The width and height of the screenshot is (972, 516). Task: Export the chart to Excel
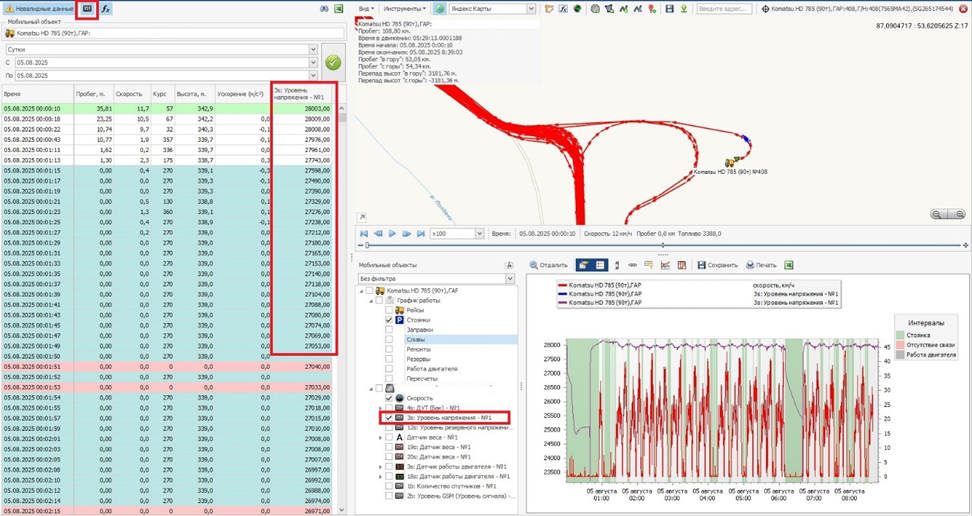point(789,265)
